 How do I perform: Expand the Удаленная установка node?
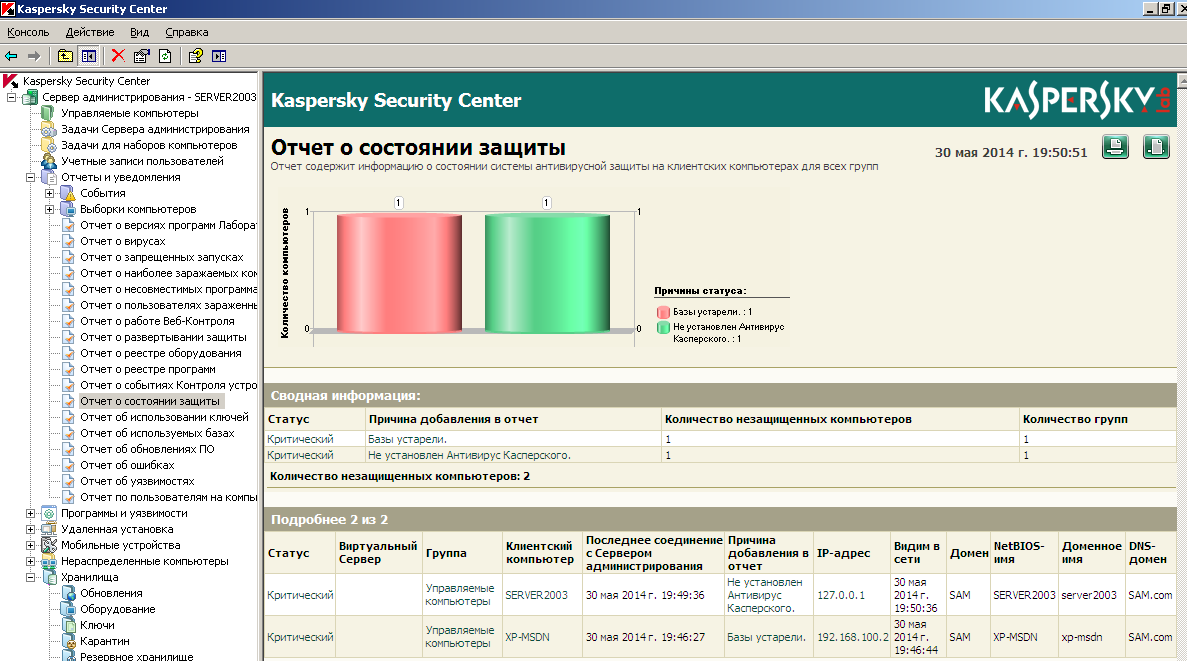tap(30, 529)
